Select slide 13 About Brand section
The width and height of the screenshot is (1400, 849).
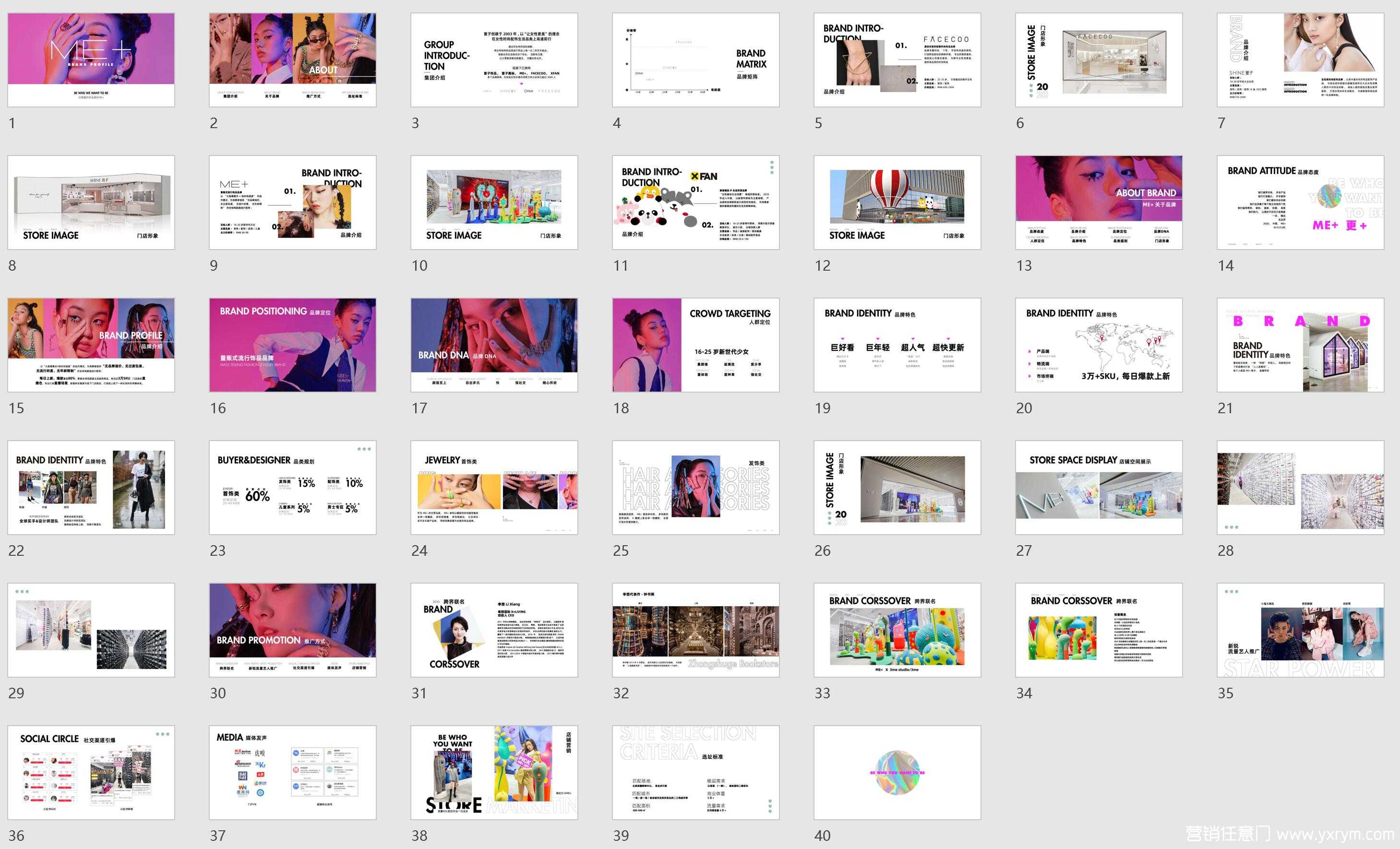1099,203
